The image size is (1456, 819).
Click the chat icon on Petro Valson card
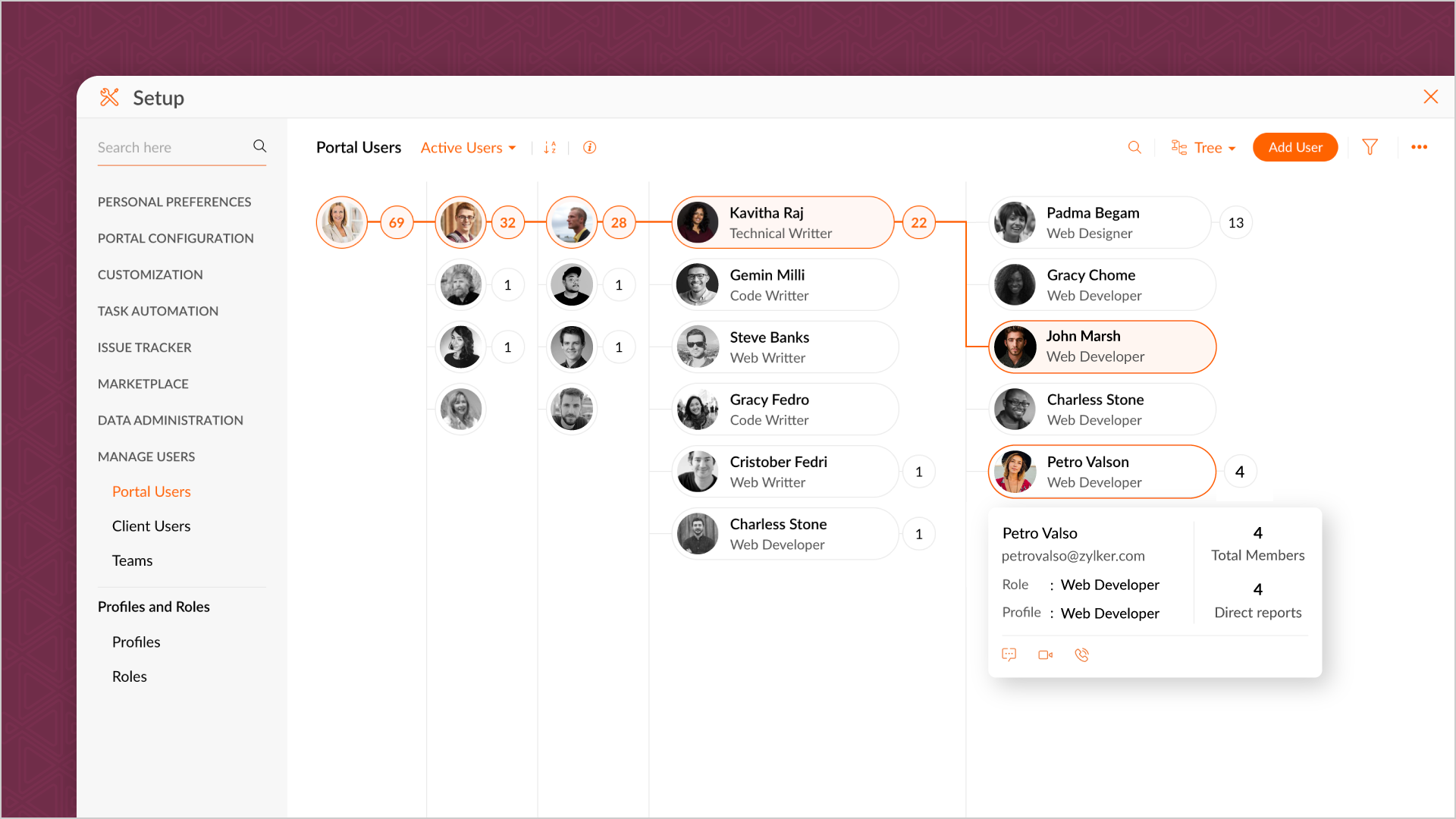[x=1009, y=654]
